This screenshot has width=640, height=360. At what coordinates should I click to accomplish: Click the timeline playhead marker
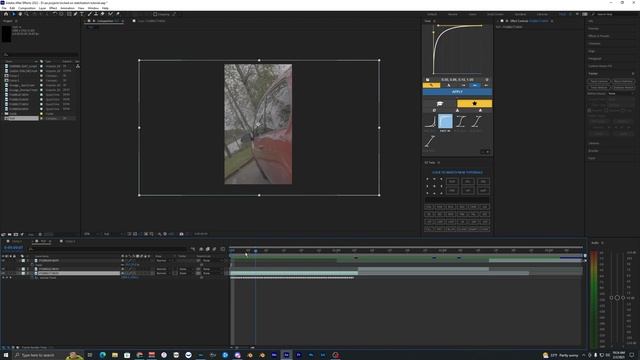[256, 250]
